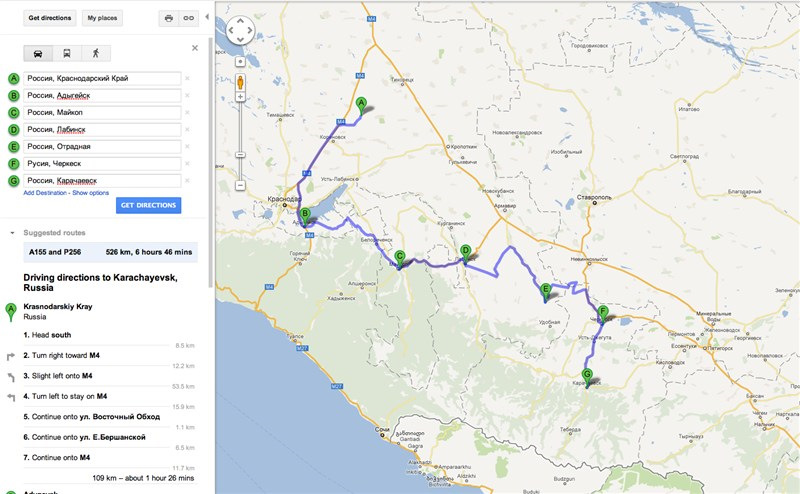The width and height of the screenshot is (800, 494).
Task: Pan map up with top arrow
Action: pos(240,21)
